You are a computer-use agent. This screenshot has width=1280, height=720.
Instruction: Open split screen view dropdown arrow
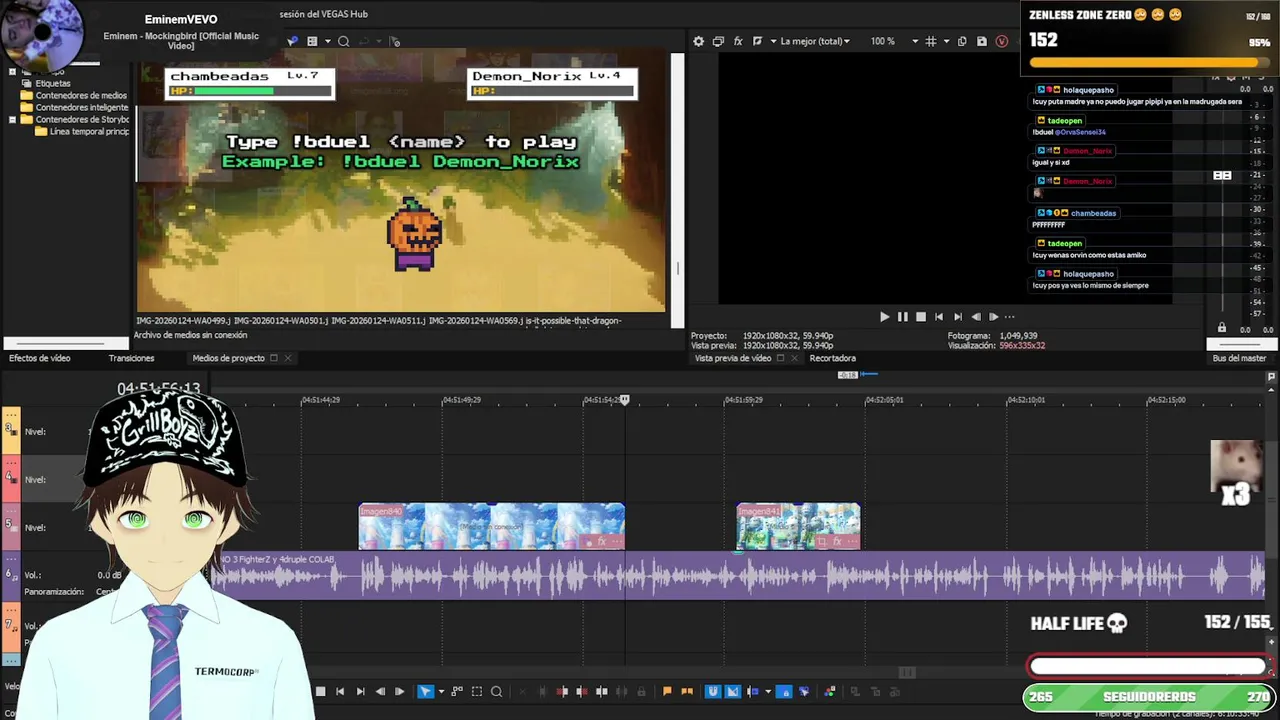773,41
